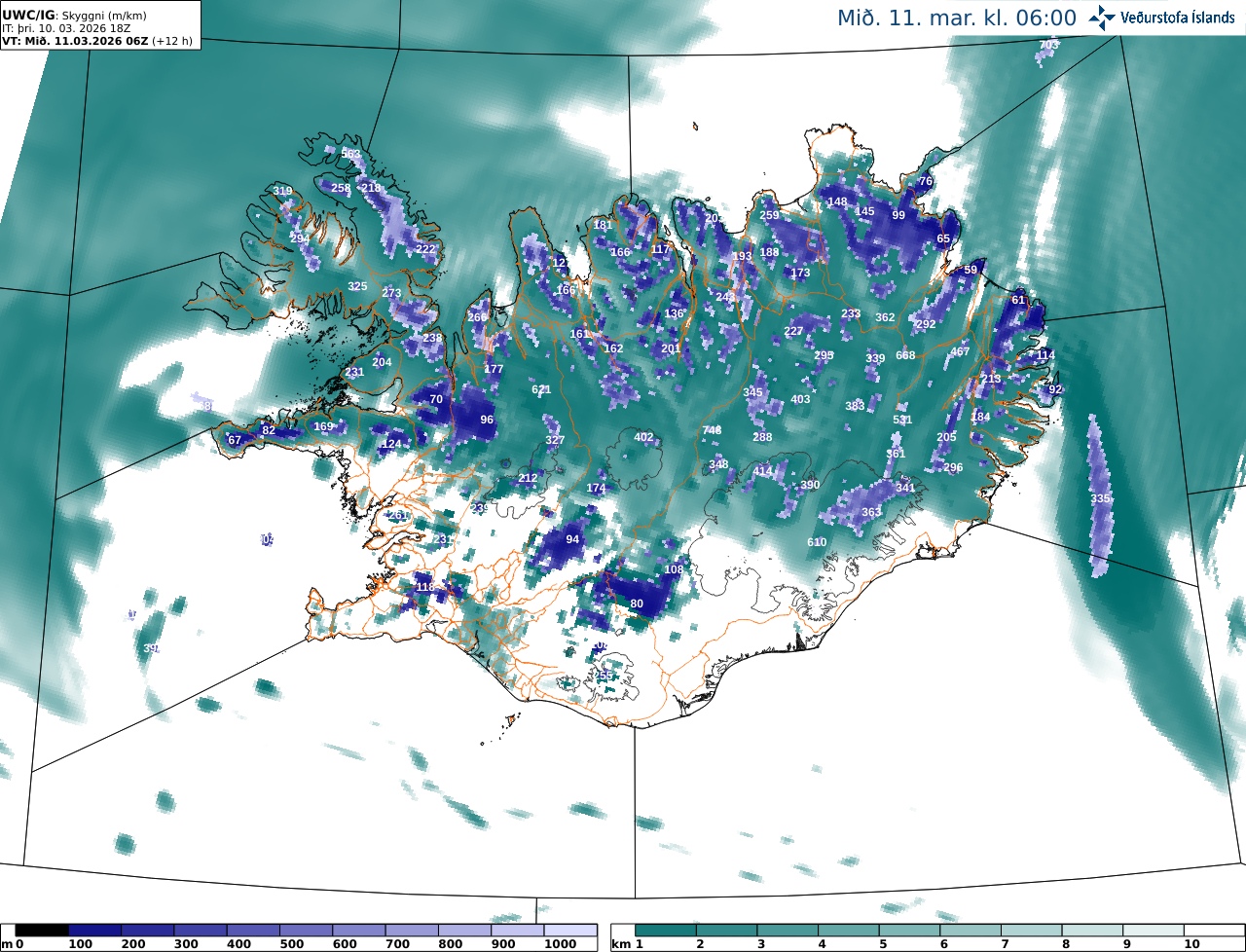Click the visibility value 114 on the east coast
1246x952 pixels.
1045,355
